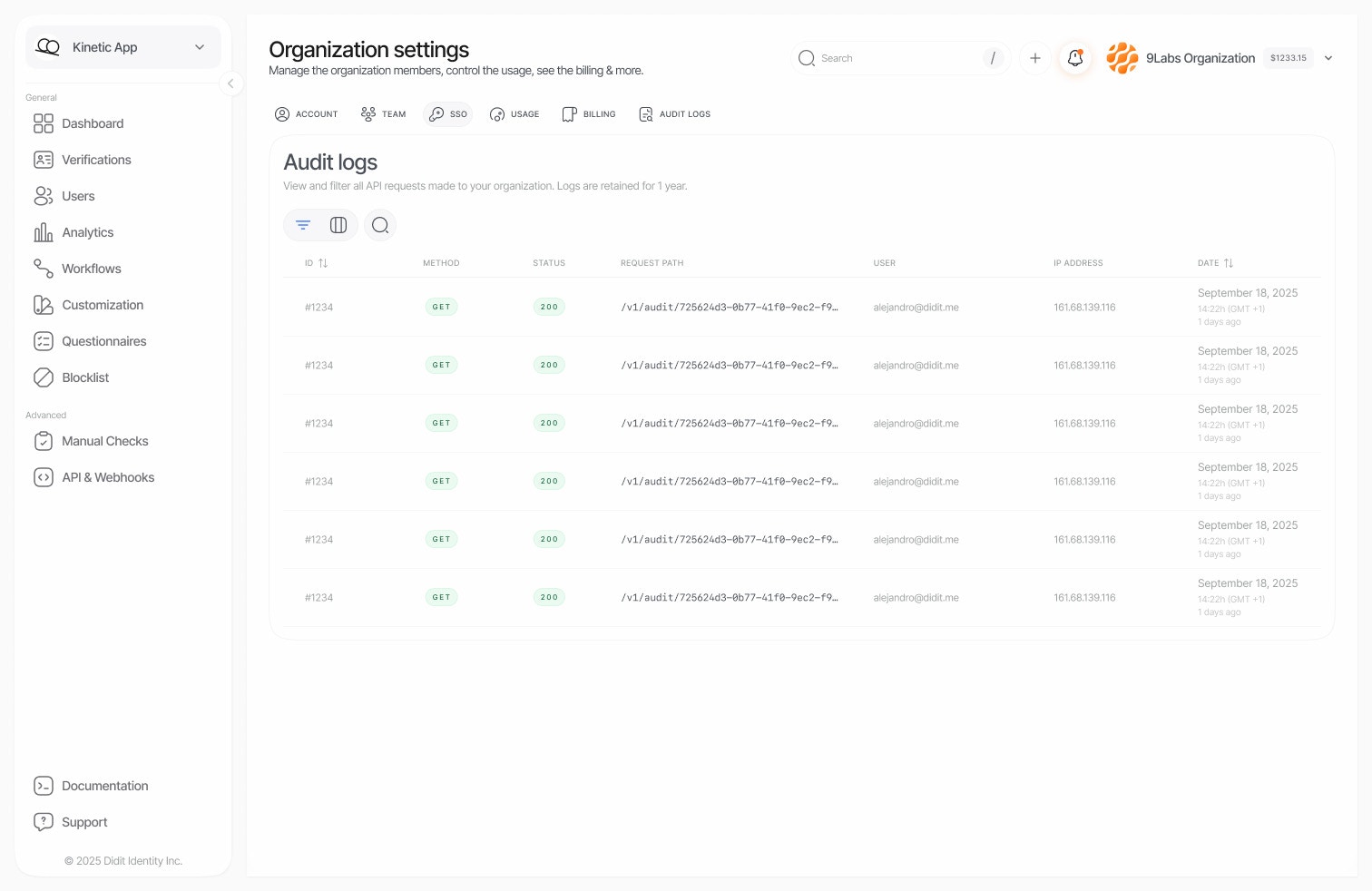1372x891 pixels.
Task: Select the Verifications icon in the sidebar
Action: point(44,160)
